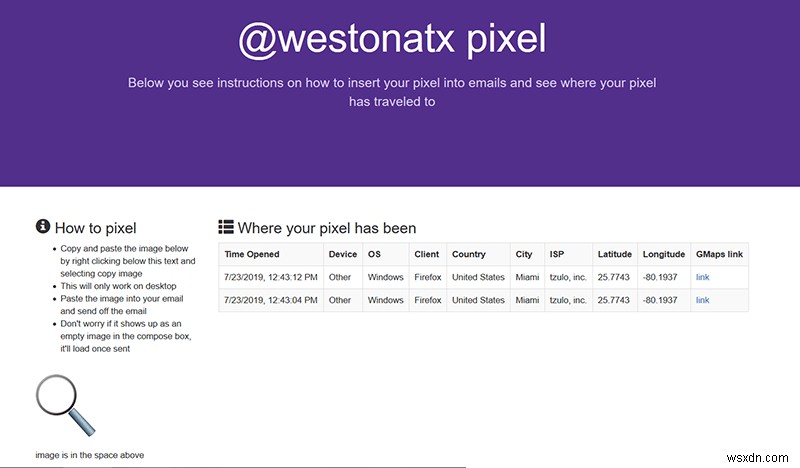Click the list icon beside Where your pixel has been

click(x=226, y=227)
